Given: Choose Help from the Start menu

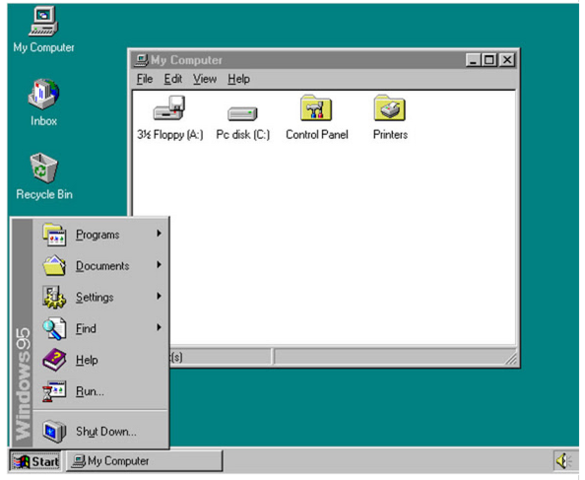Looking at the screenshot, I should tap(101, 360).
